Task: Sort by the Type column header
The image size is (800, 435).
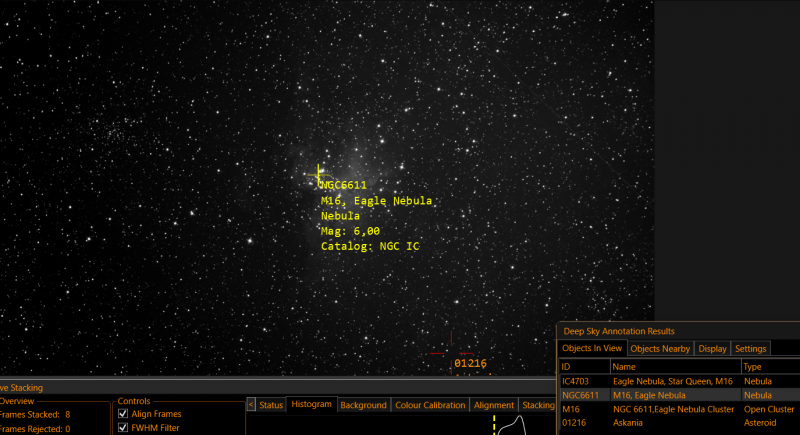Action: (x=770, y=367)
